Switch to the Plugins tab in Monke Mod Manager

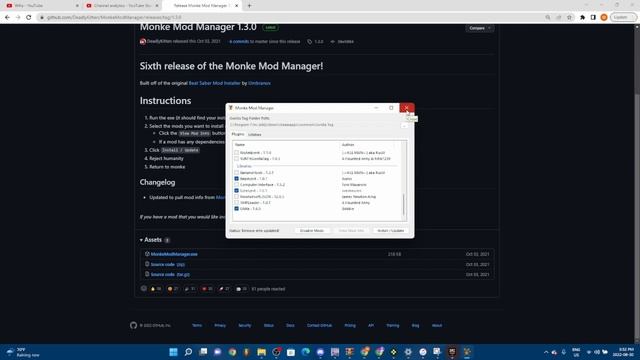(x=238, y=134)
